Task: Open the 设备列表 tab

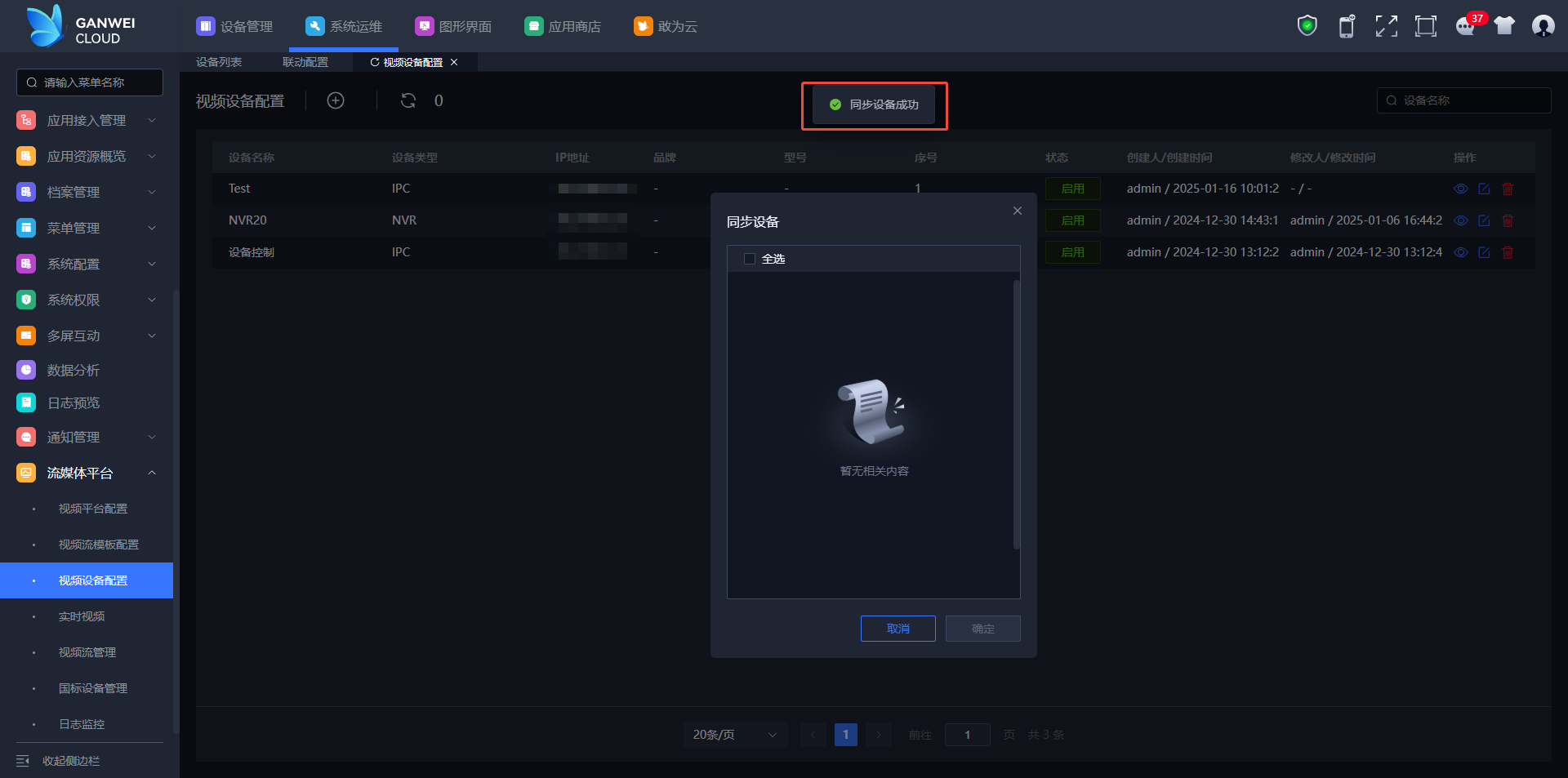Action: tap(219, 62)
